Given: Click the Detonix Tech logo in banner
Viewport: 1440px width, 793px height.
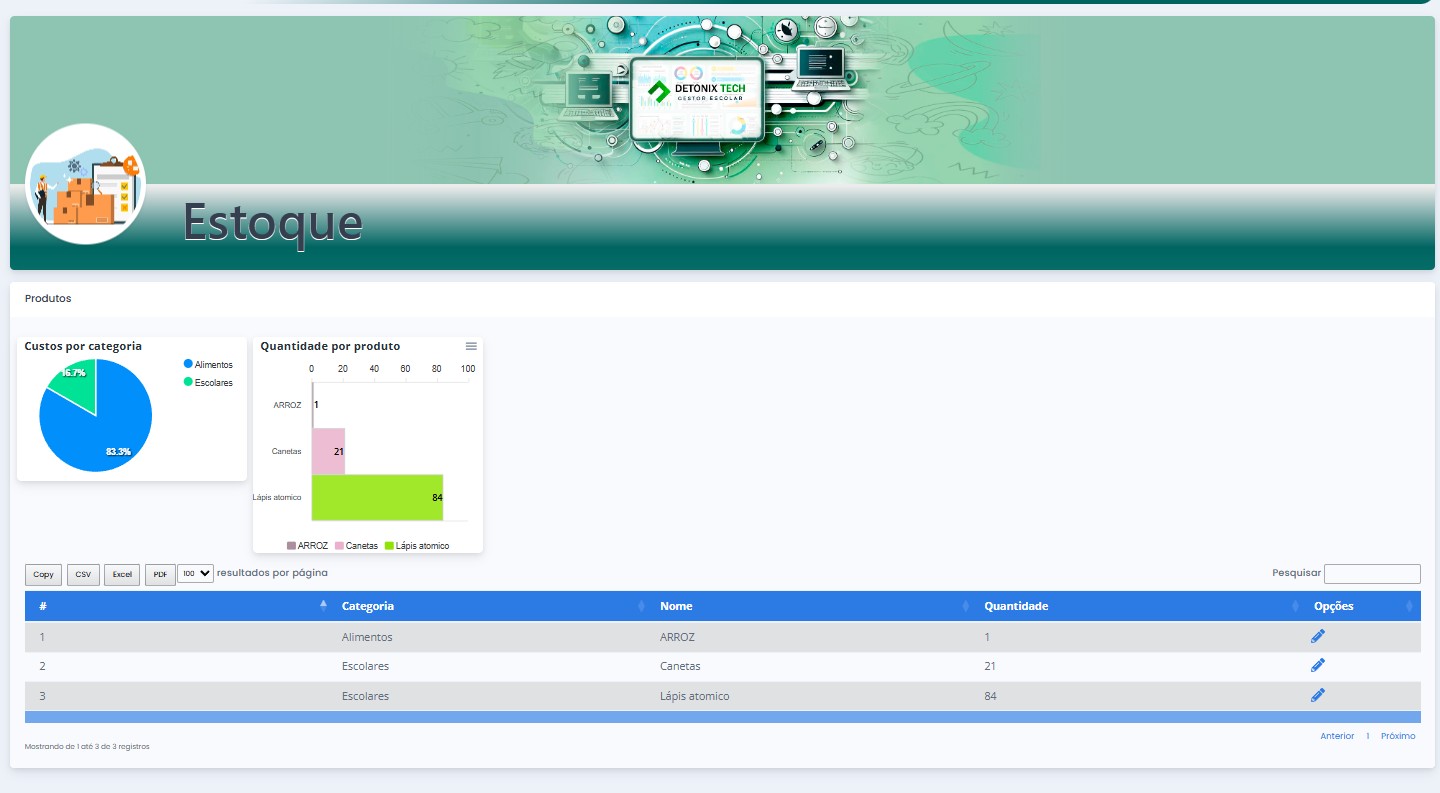Looking at the screenshot, I should coord(697,91).
